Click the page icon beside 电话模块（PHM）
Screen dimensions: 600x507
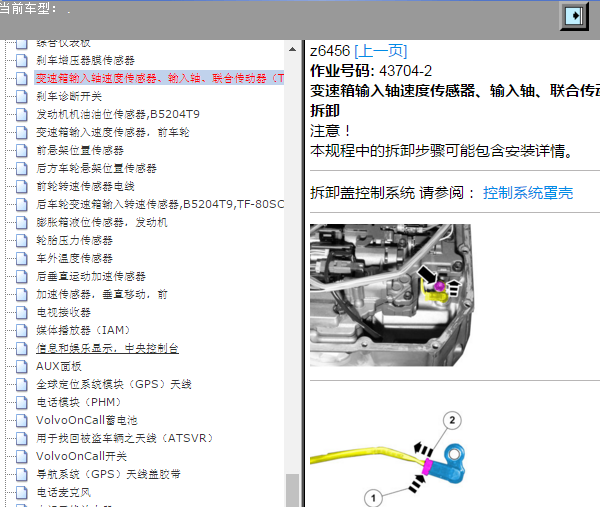(x=21, y=402)
